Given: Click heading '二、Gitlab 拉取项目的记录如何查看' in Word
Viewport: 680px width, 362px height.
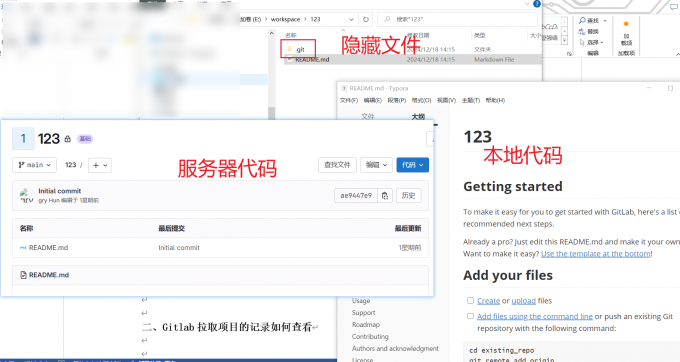Looking at the screenshot, I should pyautogui.click(x=227, y=327).
